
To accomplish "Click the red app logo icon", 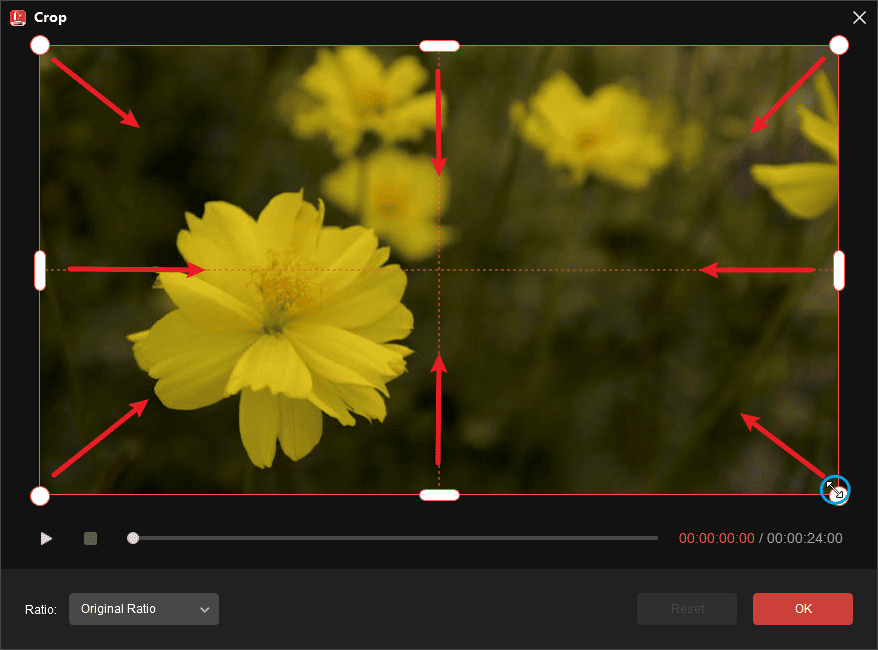I will point(18,18).
